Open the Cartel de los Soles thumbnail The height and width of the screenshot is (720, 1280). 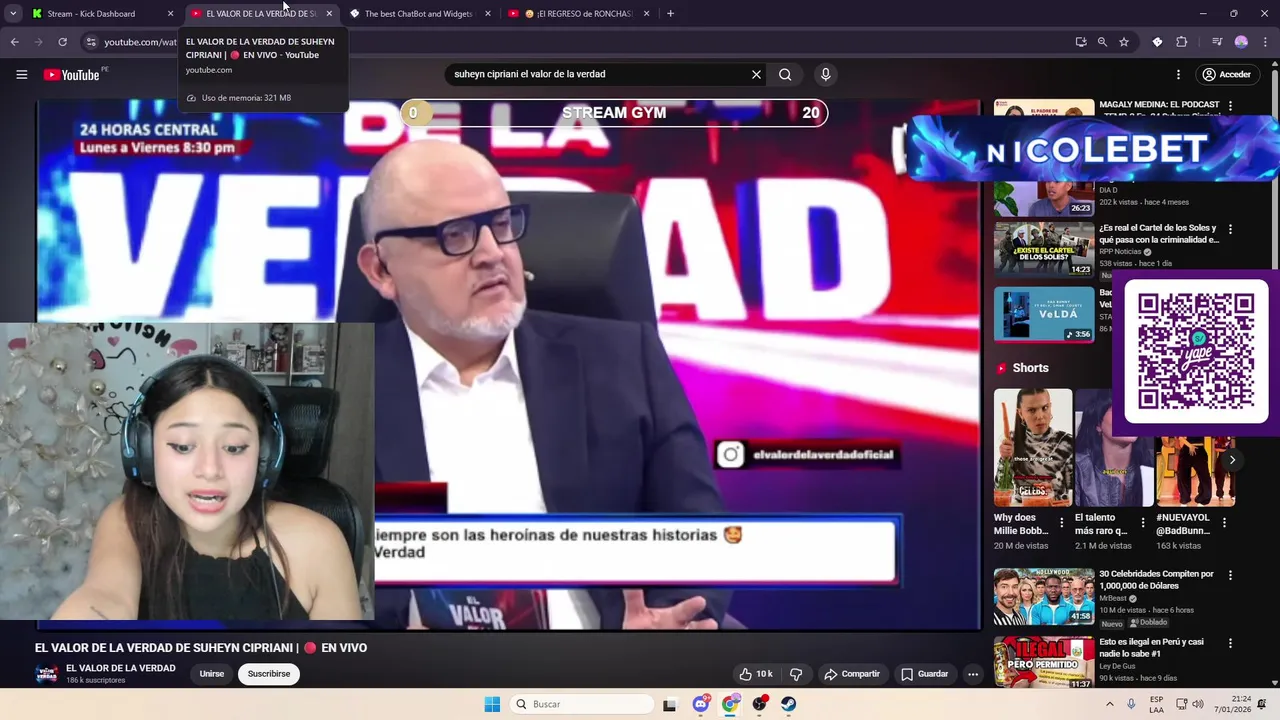pos(1044,248)
